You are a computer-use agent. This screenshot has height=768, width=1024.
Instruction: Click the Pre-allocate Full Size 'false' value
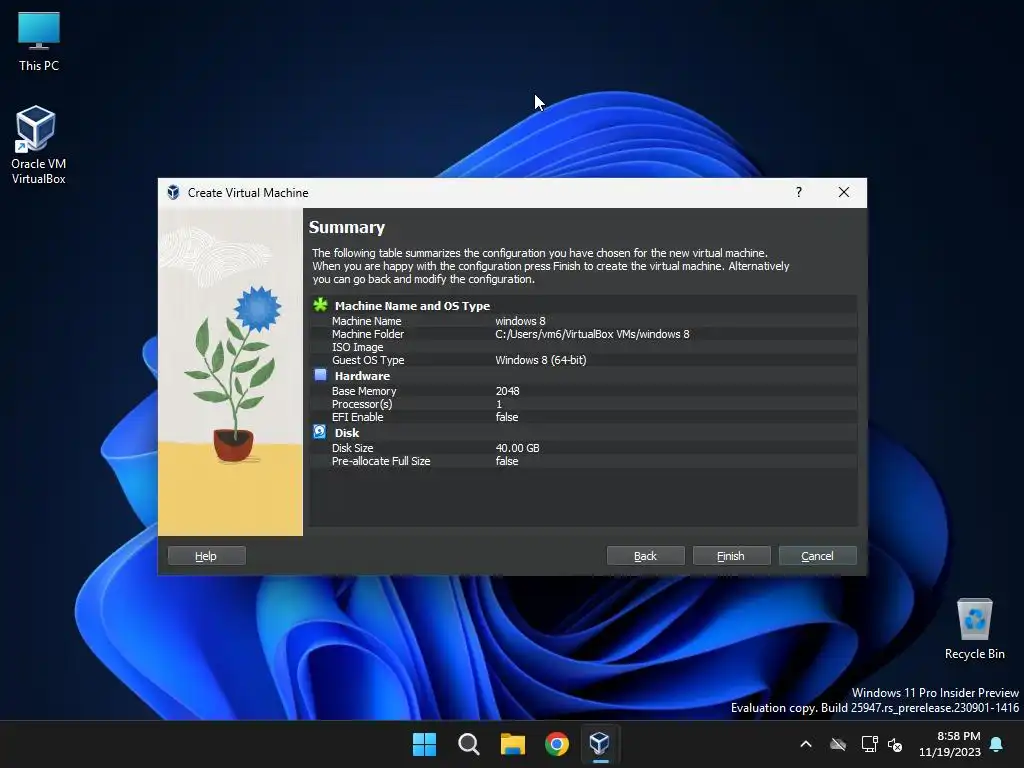(x=507, y=461)
